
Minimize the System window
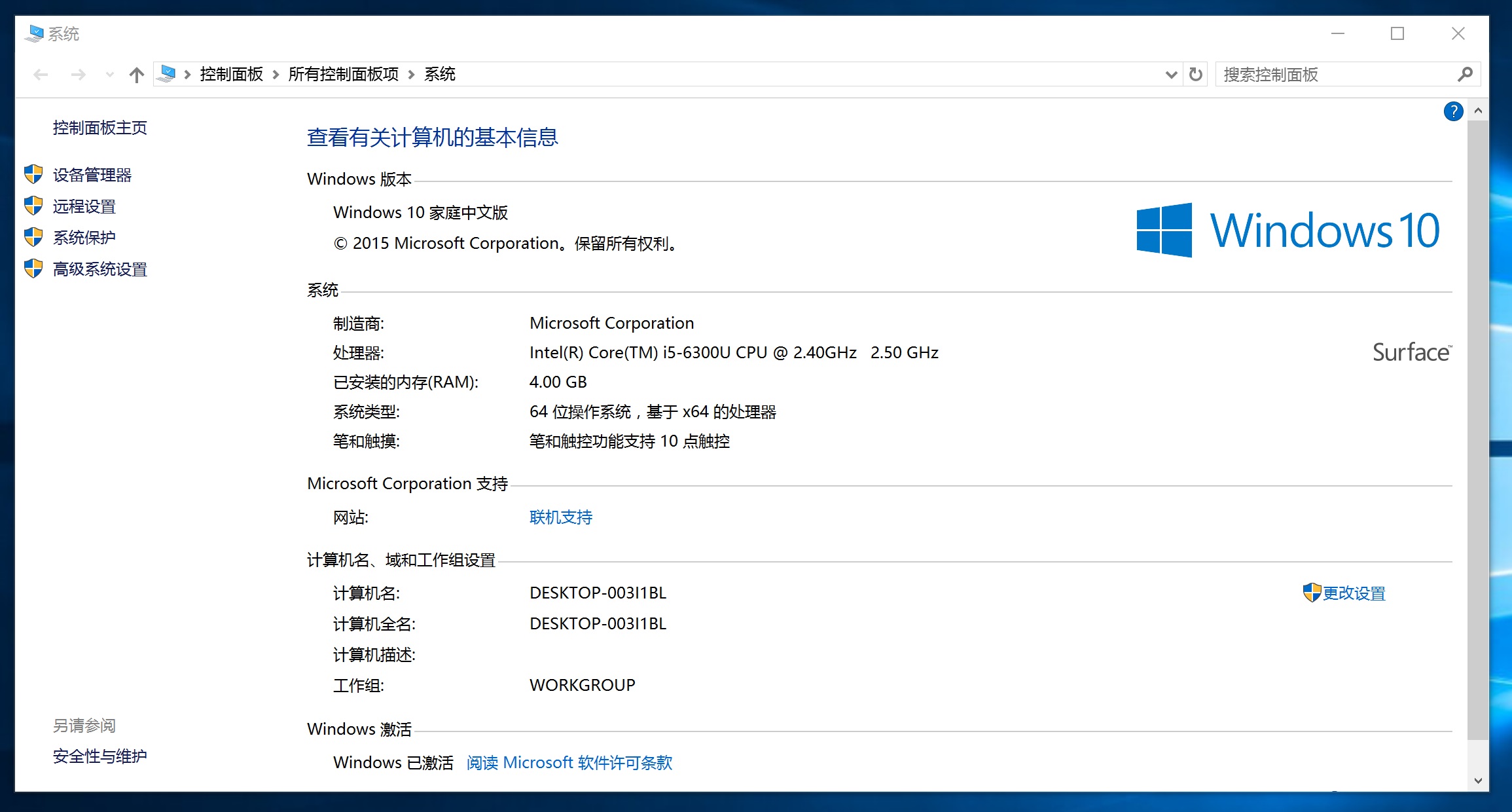click(1338, 33)
